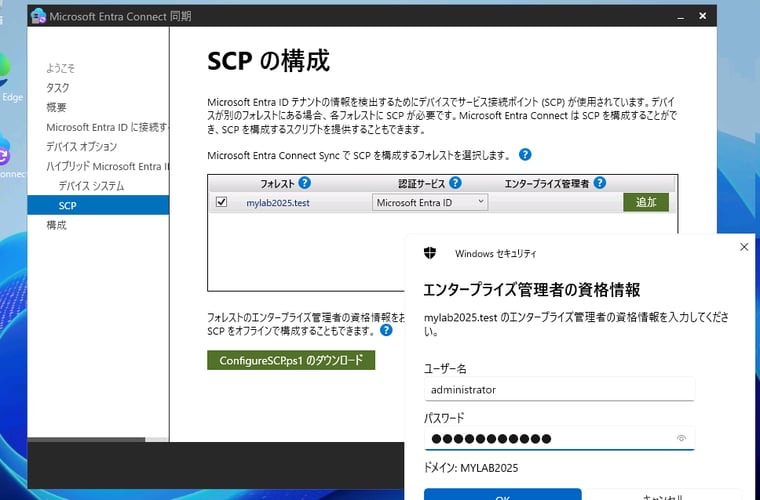Click the ユーザー名 field containing administrator
The width and height of the screenshot is (760, 500).
click(x=559, y=390)
